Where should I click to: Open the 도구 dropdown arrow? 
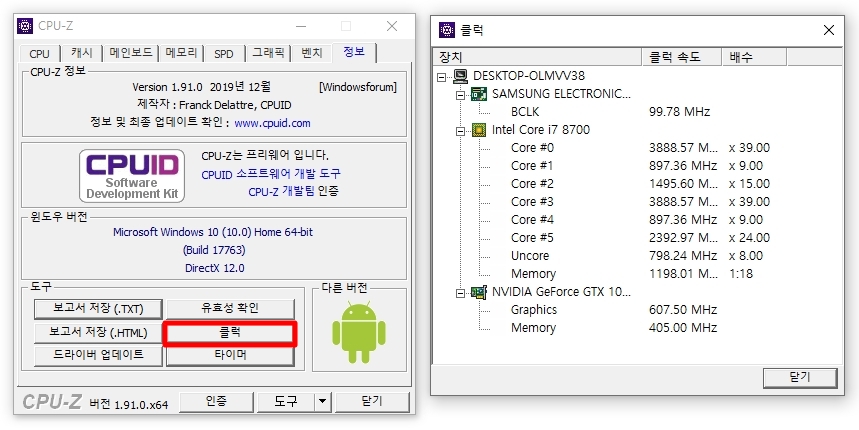(323, 402)
